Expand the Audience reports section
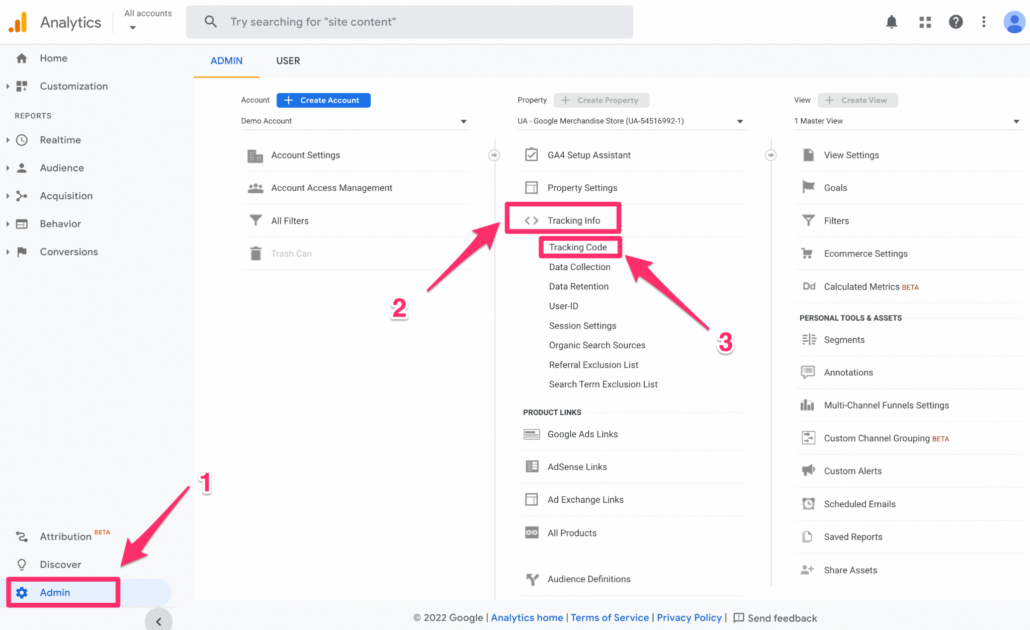Viewport: 1030px width, 630px height. tap(61, 168)
